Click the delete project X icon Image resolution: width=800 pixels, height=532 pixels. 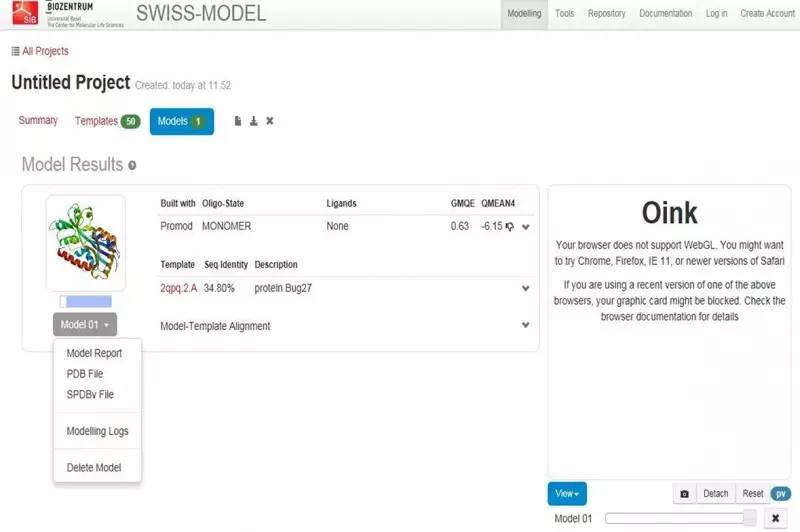tap(269, 121)
